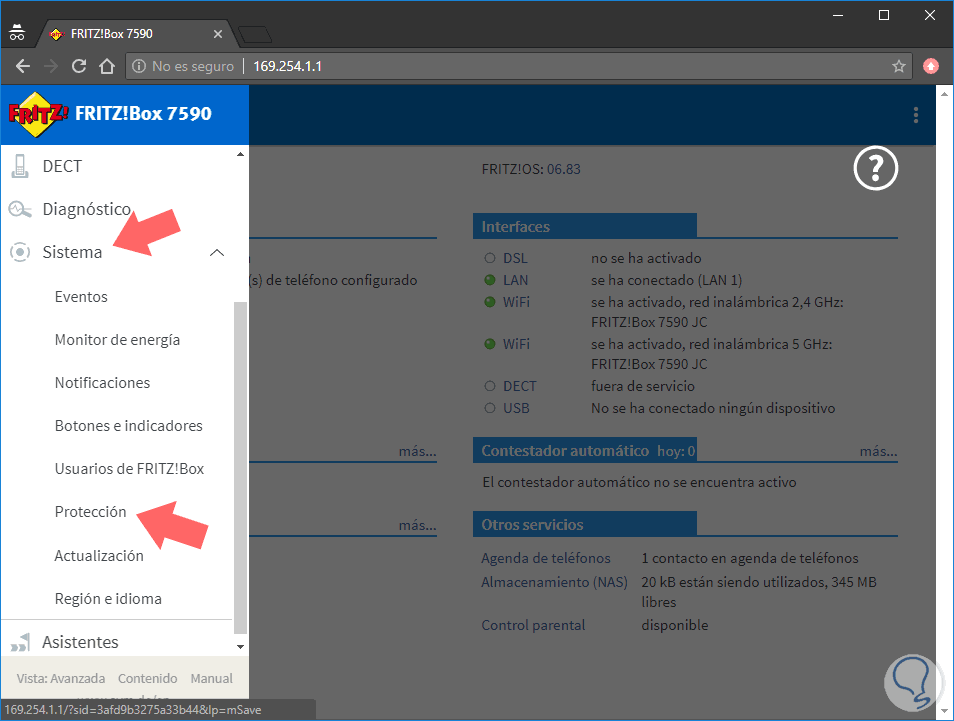
Task: Collapse the Sistema menu with the chevron
Action: 217,253
